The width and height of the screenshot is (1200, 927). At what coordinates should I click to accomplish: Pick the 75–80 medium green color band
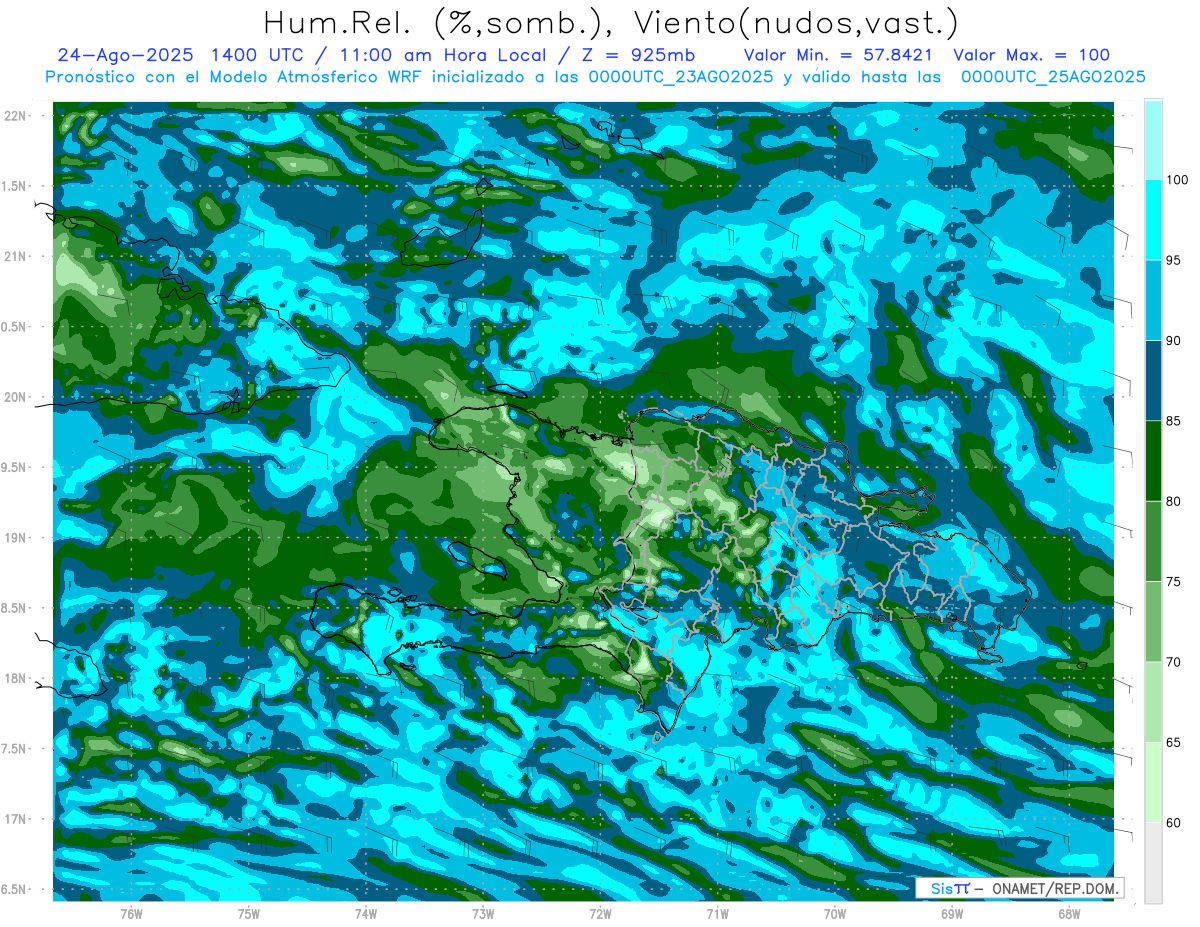1153,541
